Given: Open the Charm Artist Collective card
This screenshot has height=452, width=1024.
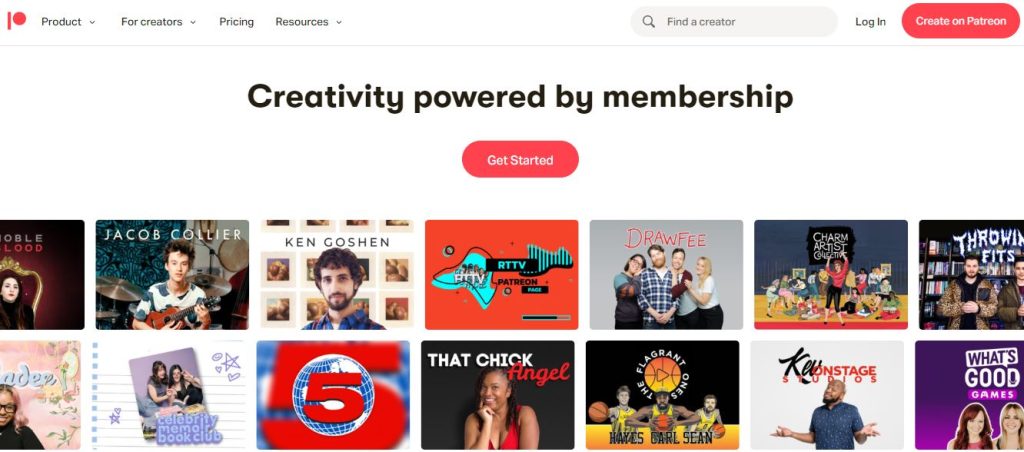Looking at the screenshot, I should (831, 274).
